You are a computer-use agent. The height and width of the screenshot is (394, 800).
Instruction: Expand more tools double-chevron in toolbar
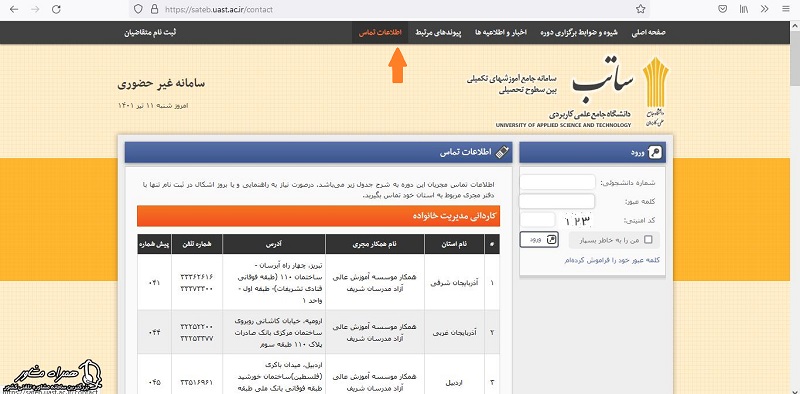coord(764,9)
